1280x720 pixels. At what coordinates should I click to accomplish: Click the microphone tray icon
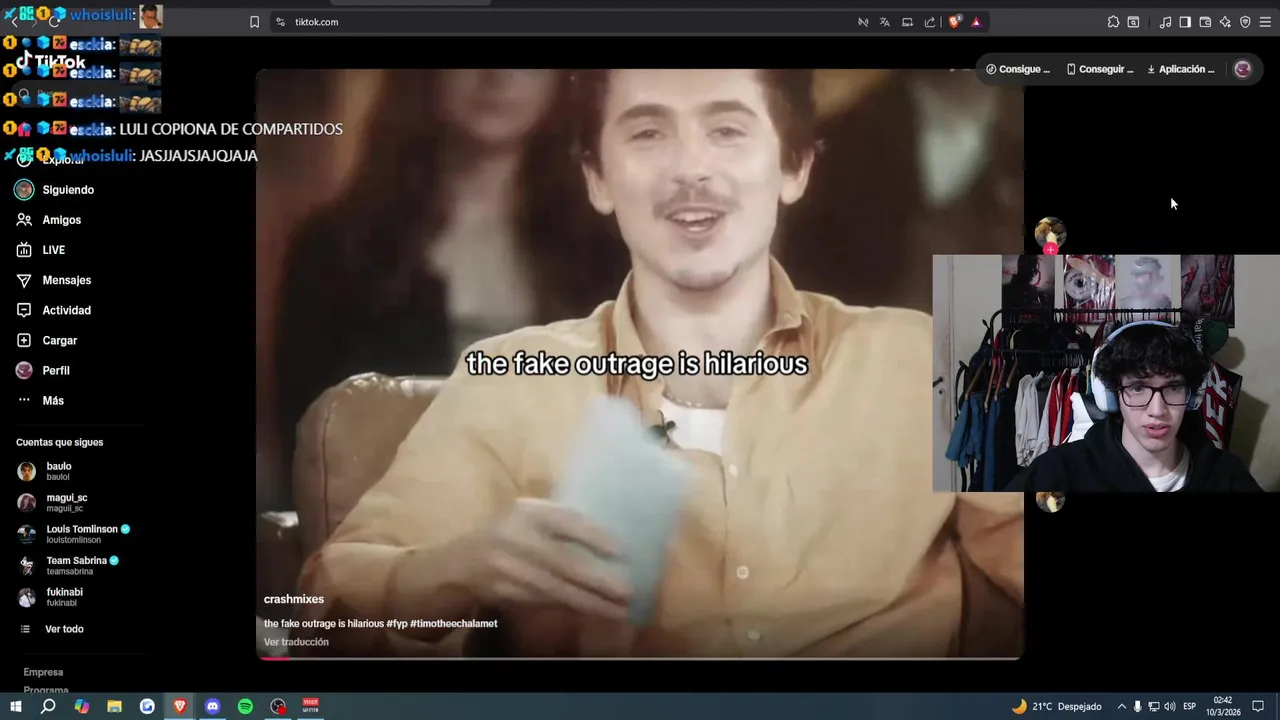click(1137, 706)
